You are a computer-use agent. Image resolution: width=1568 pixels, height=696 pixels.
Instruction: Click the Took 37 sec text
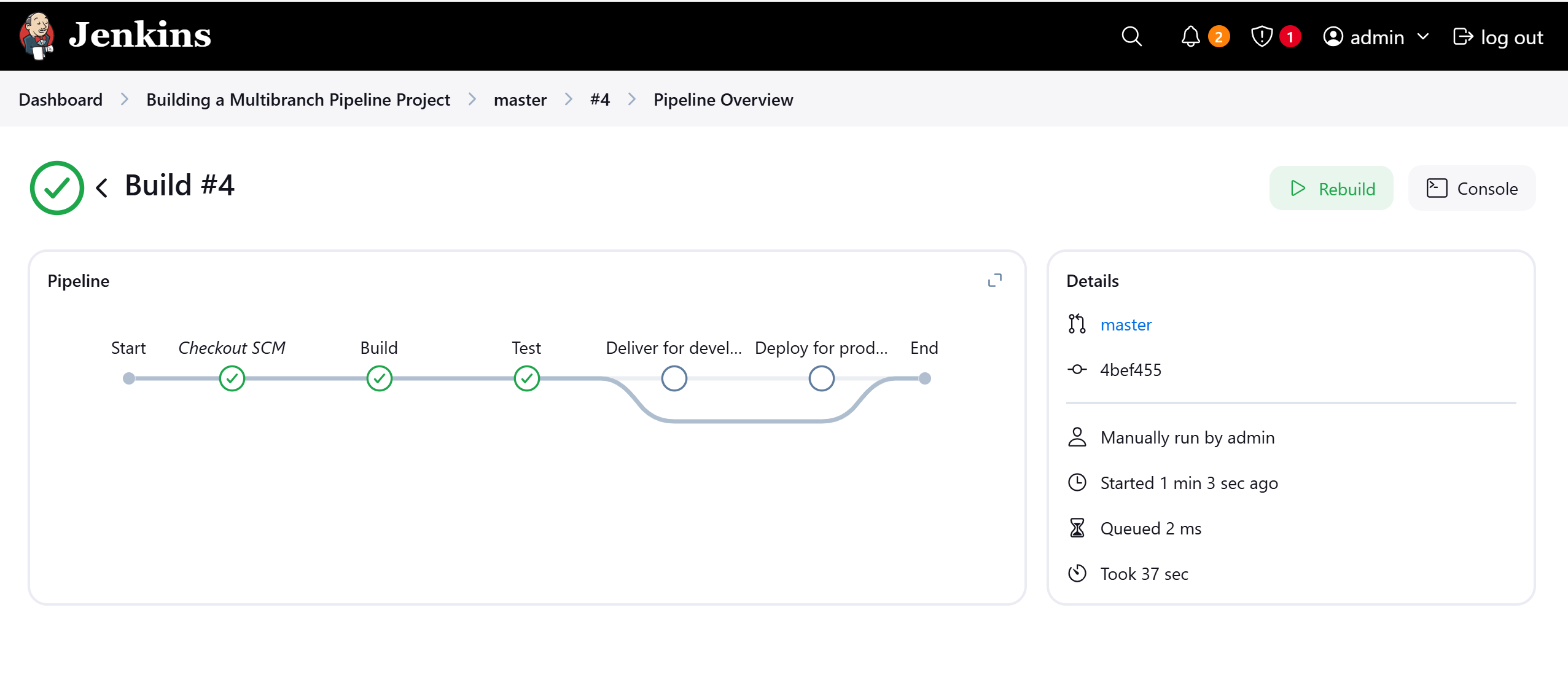click(x=1144, y=574)
